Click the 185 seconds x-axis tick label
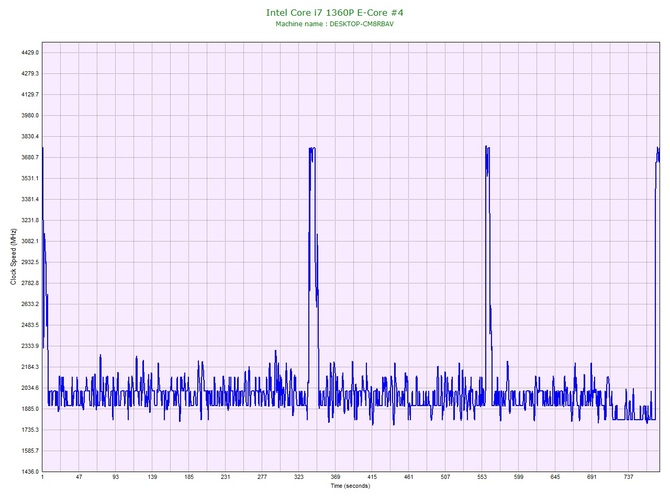The image size is (670, 503). pyautogui.click(x=189, y=477)
